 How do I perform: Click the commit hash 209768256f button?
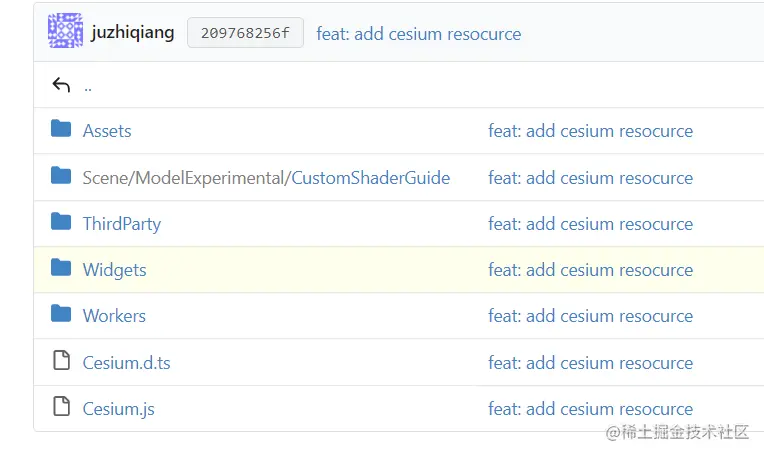point(245,33)
